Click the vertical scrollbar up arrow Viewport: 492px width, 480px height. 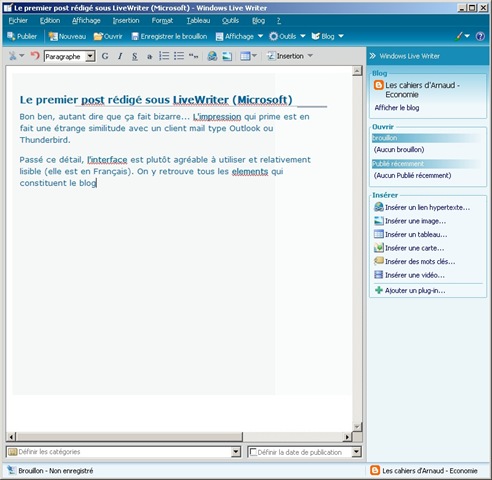pyautogui.click(x=357, y=71)
